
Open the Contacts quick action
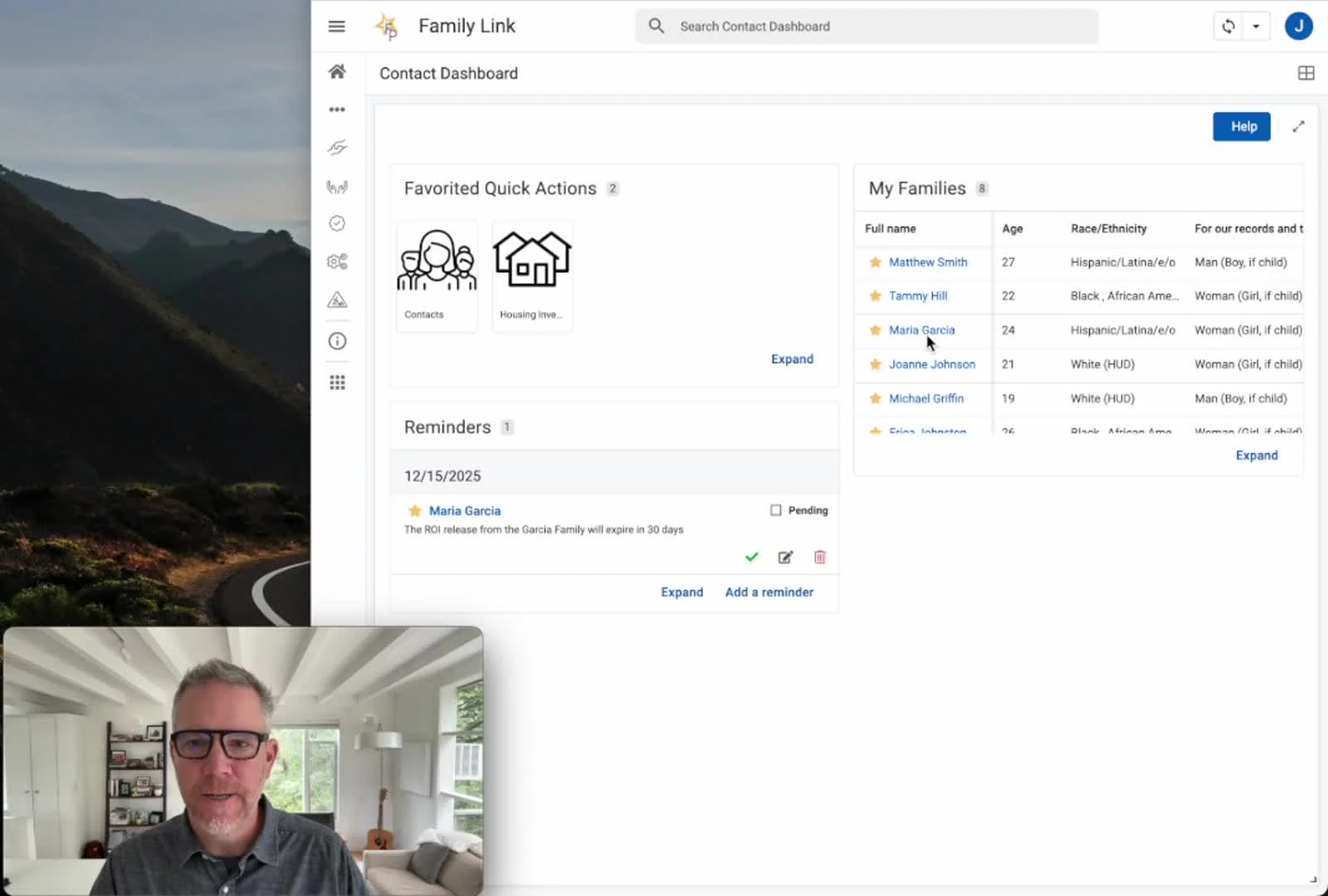(437, 275)
